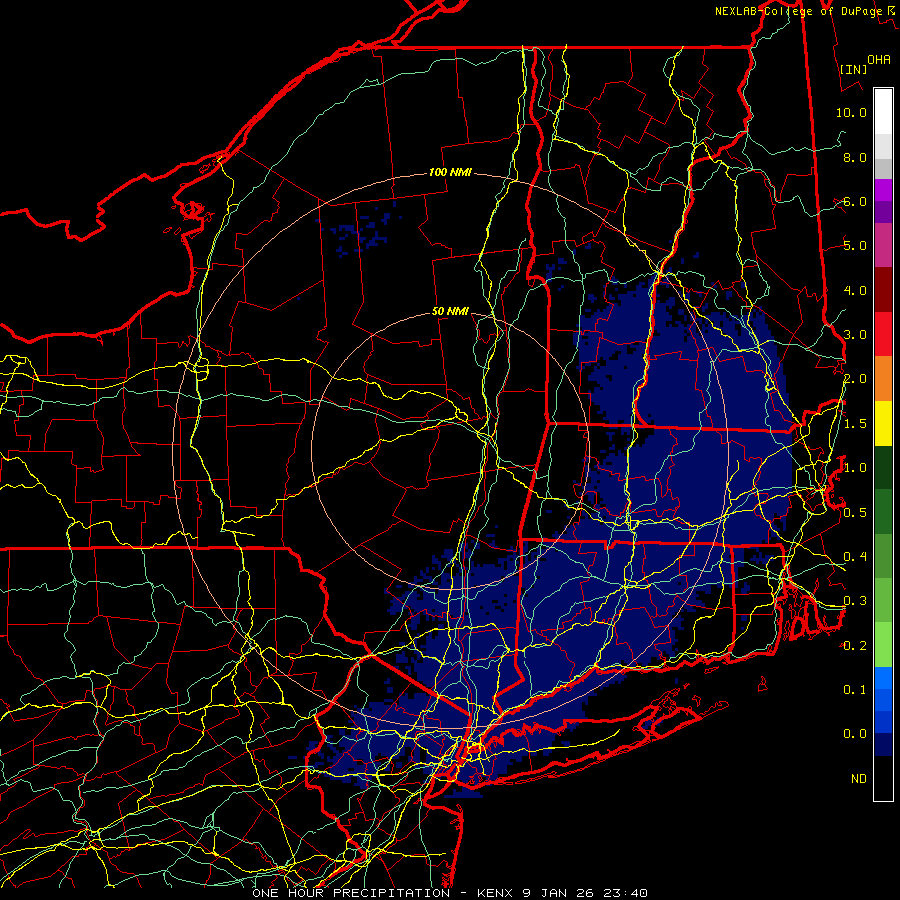The width and height of the screenshot is (900, 900).
Task: Click the ND legend label
Action: coord(859,778)
